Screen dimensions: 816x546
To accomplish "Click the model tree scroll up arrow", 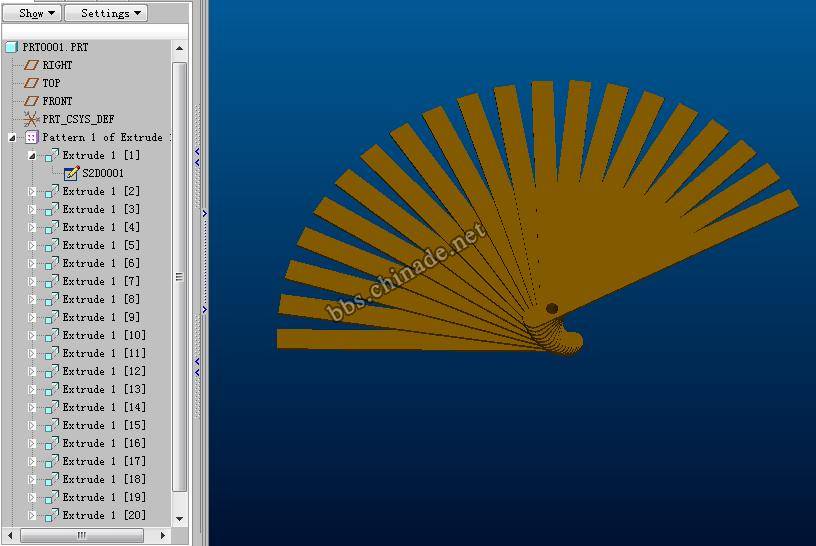I will click(180, 47).
